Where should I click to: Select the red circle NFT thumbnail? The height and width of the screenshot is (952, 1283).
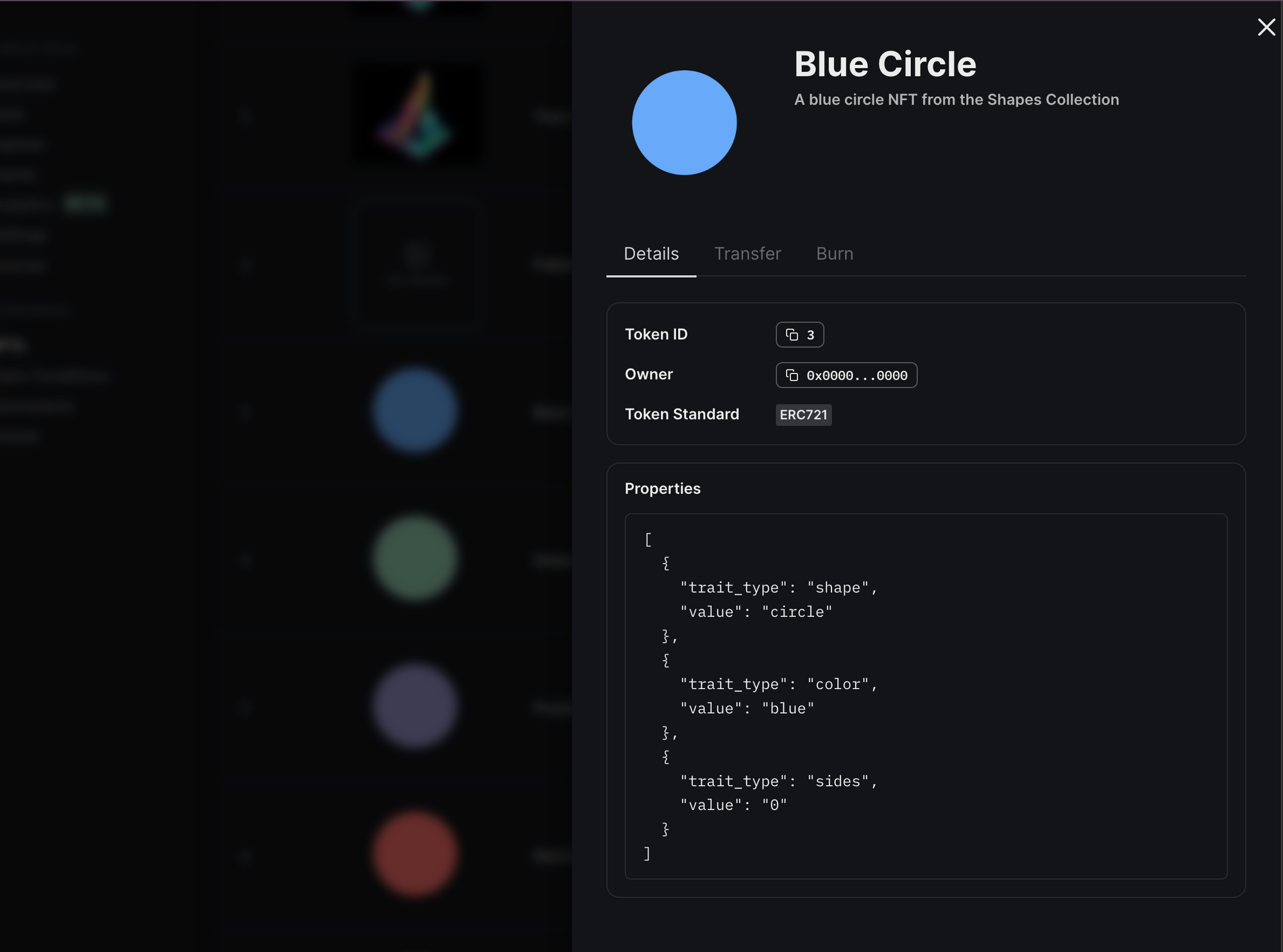click(415, 853)
